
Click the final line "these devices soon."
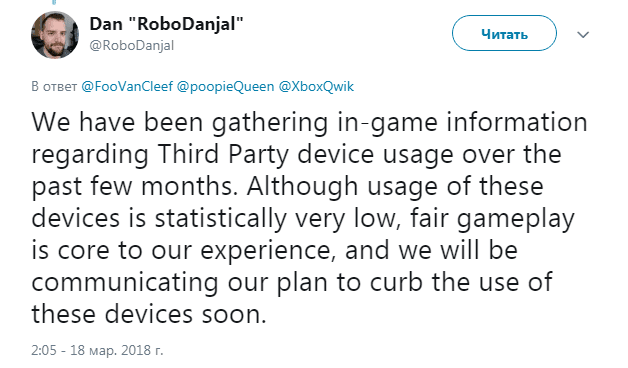(x=149, y=314)
